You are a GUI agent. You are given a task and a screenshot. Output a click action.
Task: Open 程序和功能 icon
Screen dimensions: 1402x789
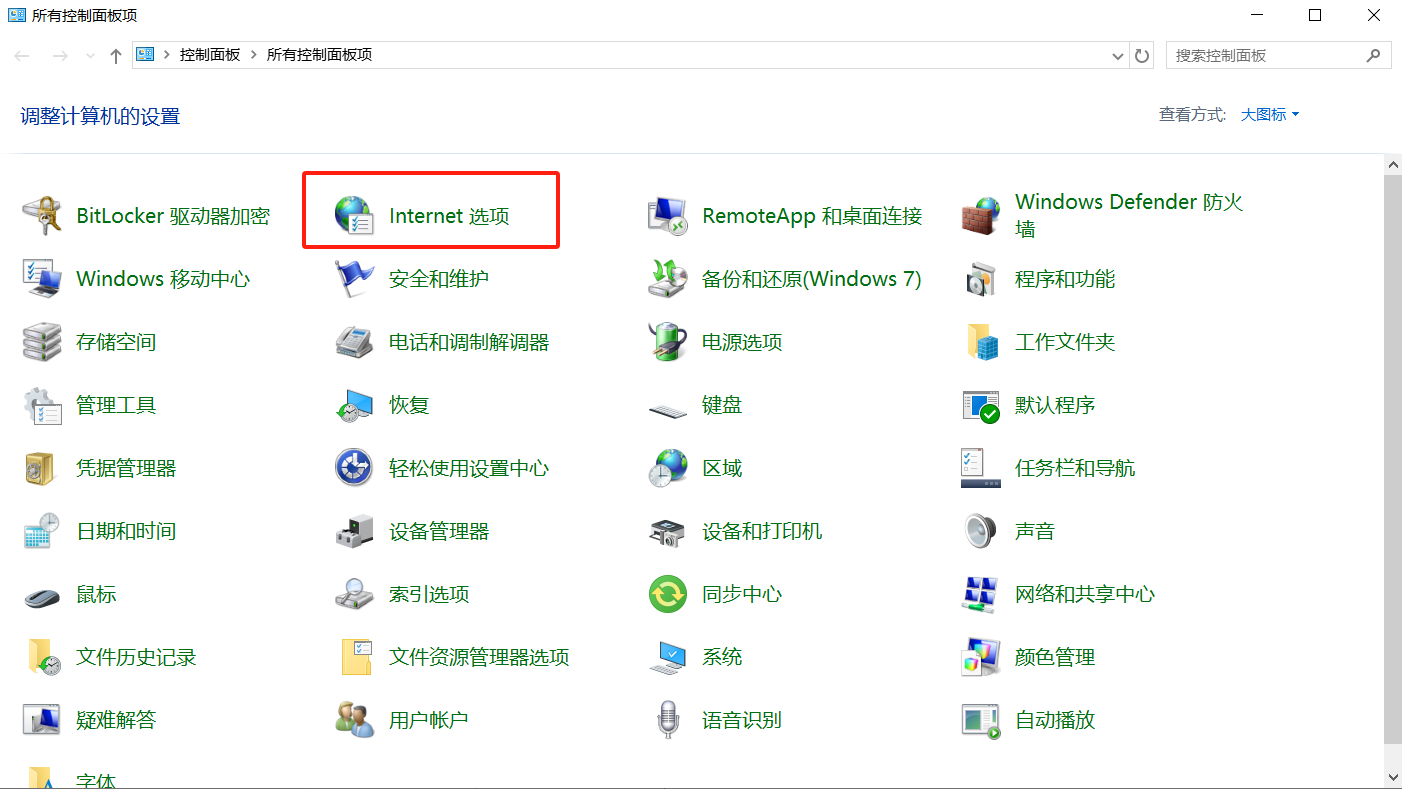point(981,279)
